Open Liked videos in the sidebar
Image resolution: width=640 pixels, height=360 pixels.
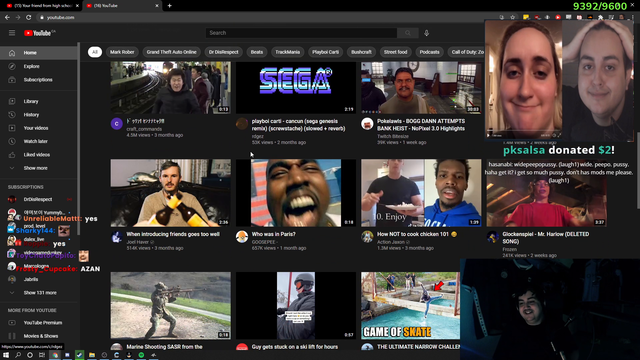39,155
